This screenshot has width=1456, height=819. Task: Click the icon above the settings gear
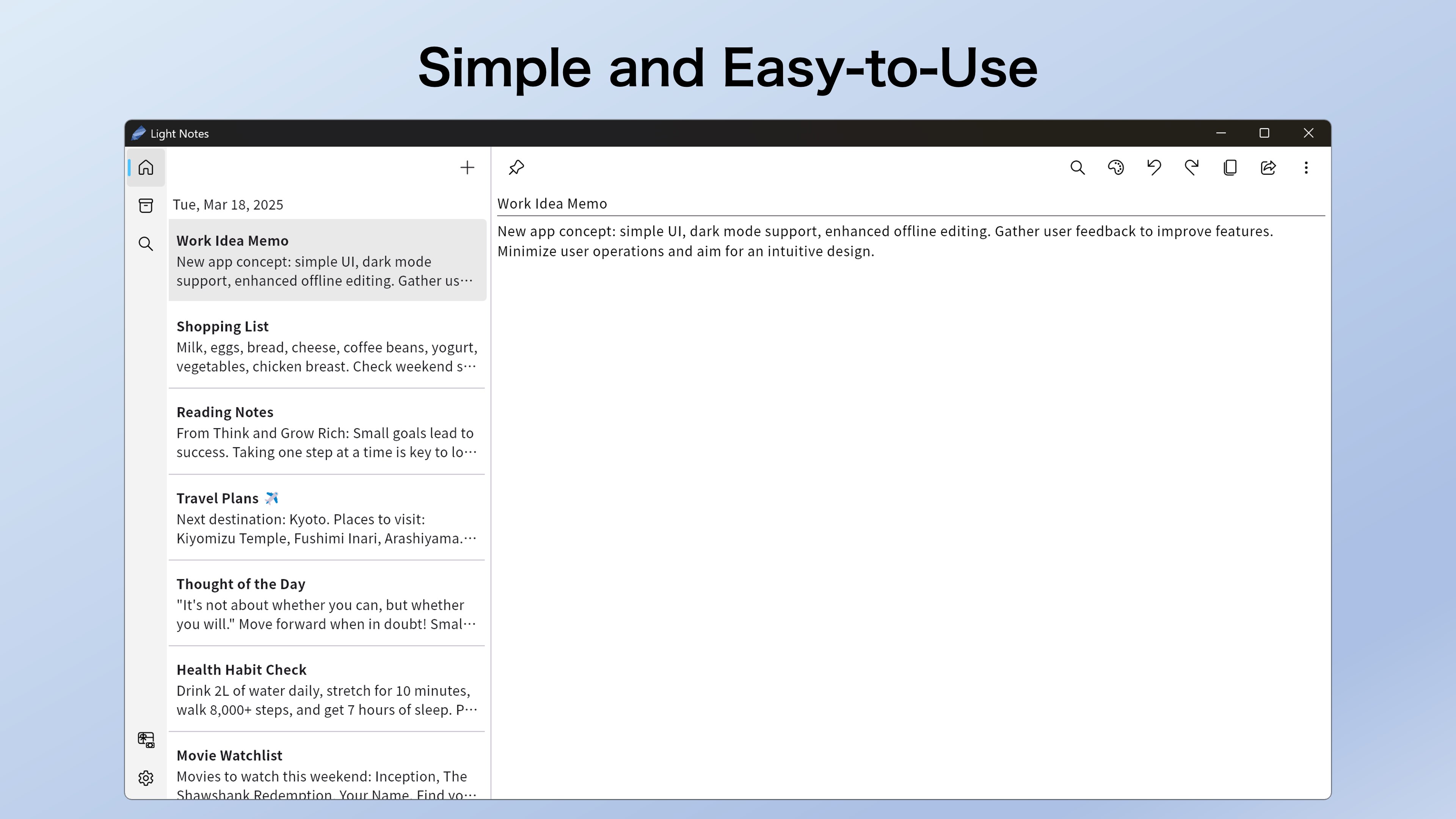(146, 739)
